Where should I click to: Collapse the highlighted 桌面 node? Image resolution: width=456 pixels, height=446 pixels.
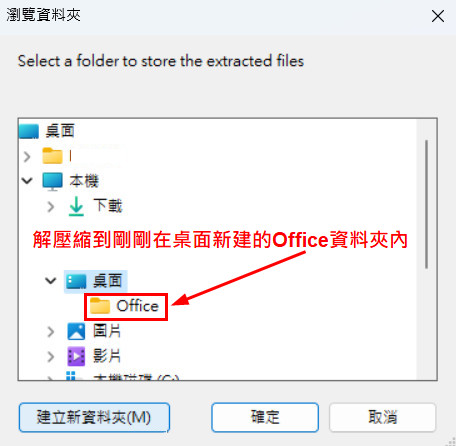coord(51,281)
